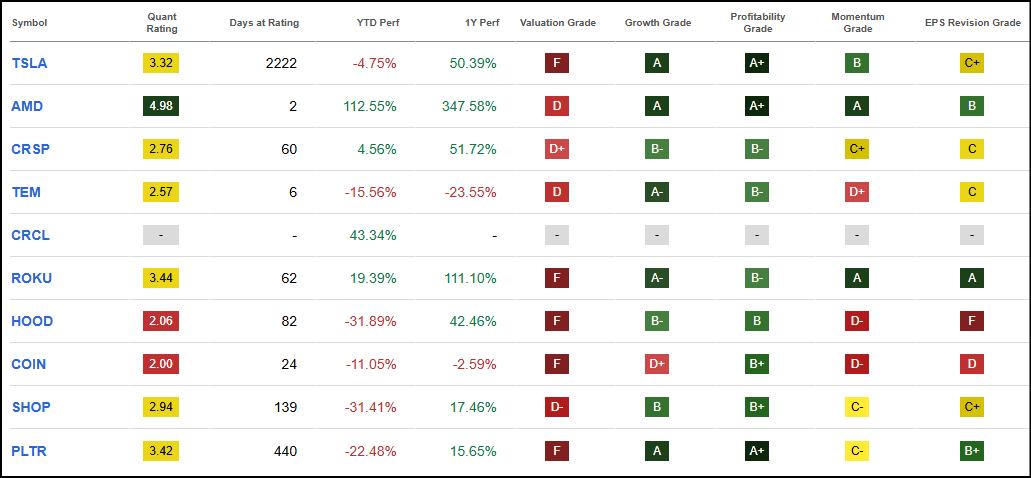The width and height of the screenshot is (1031, 478).
Task: Sort by the Quant Rating column header
Action: tap(161, 23)
